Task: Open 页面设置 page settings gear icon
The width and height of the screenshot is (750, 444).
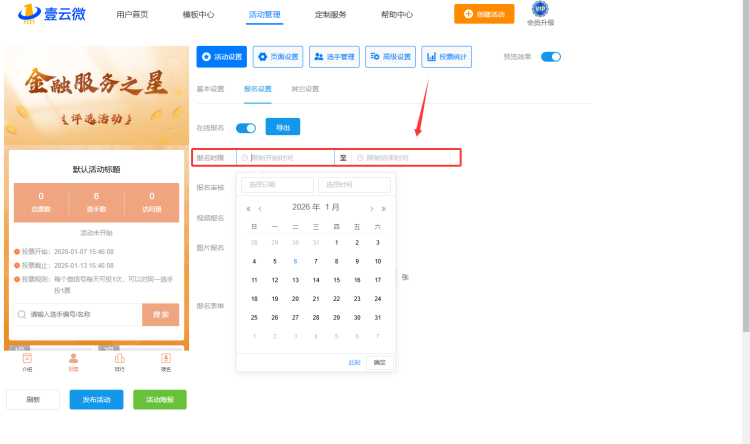Action: (x=278, y=57)
